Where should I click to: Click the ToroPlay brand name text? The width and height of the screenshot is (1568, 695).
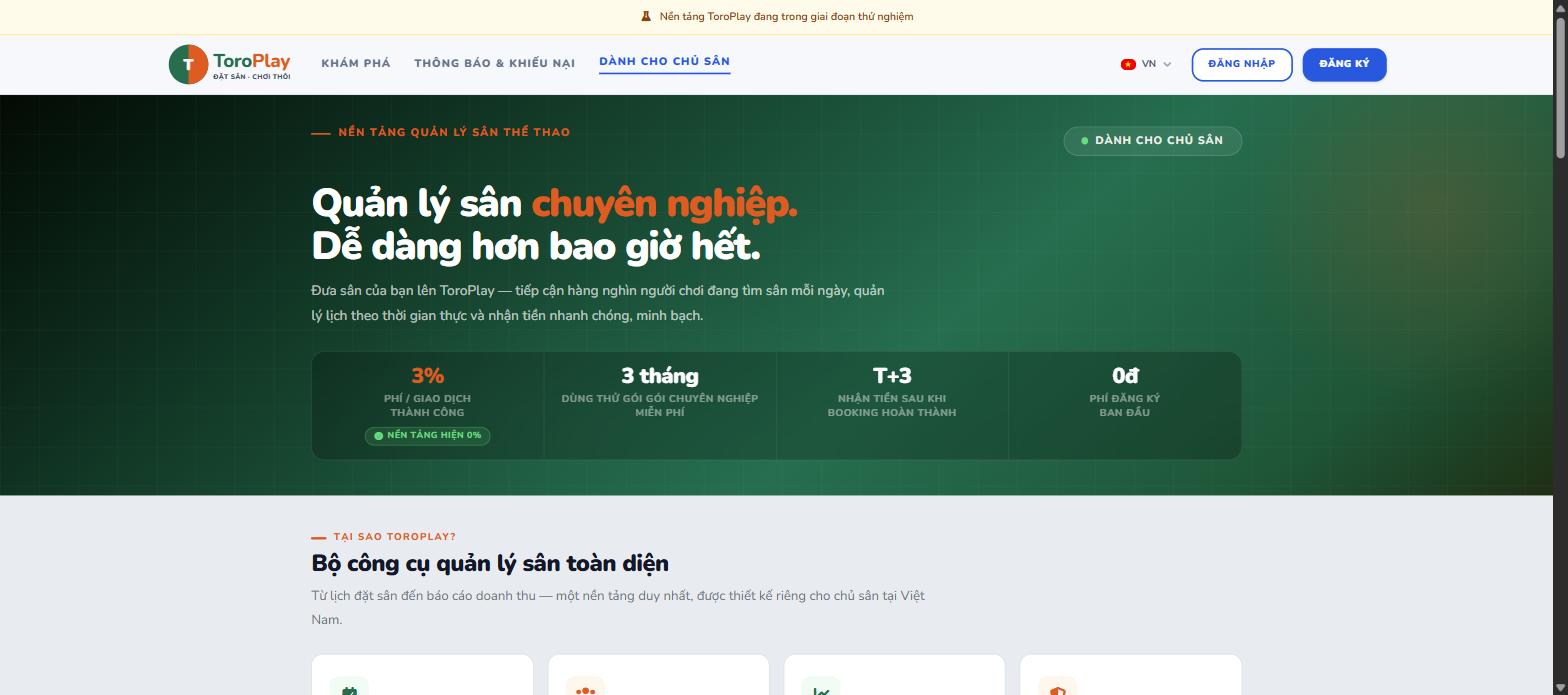pyautogui.click(x=251, y=60)
